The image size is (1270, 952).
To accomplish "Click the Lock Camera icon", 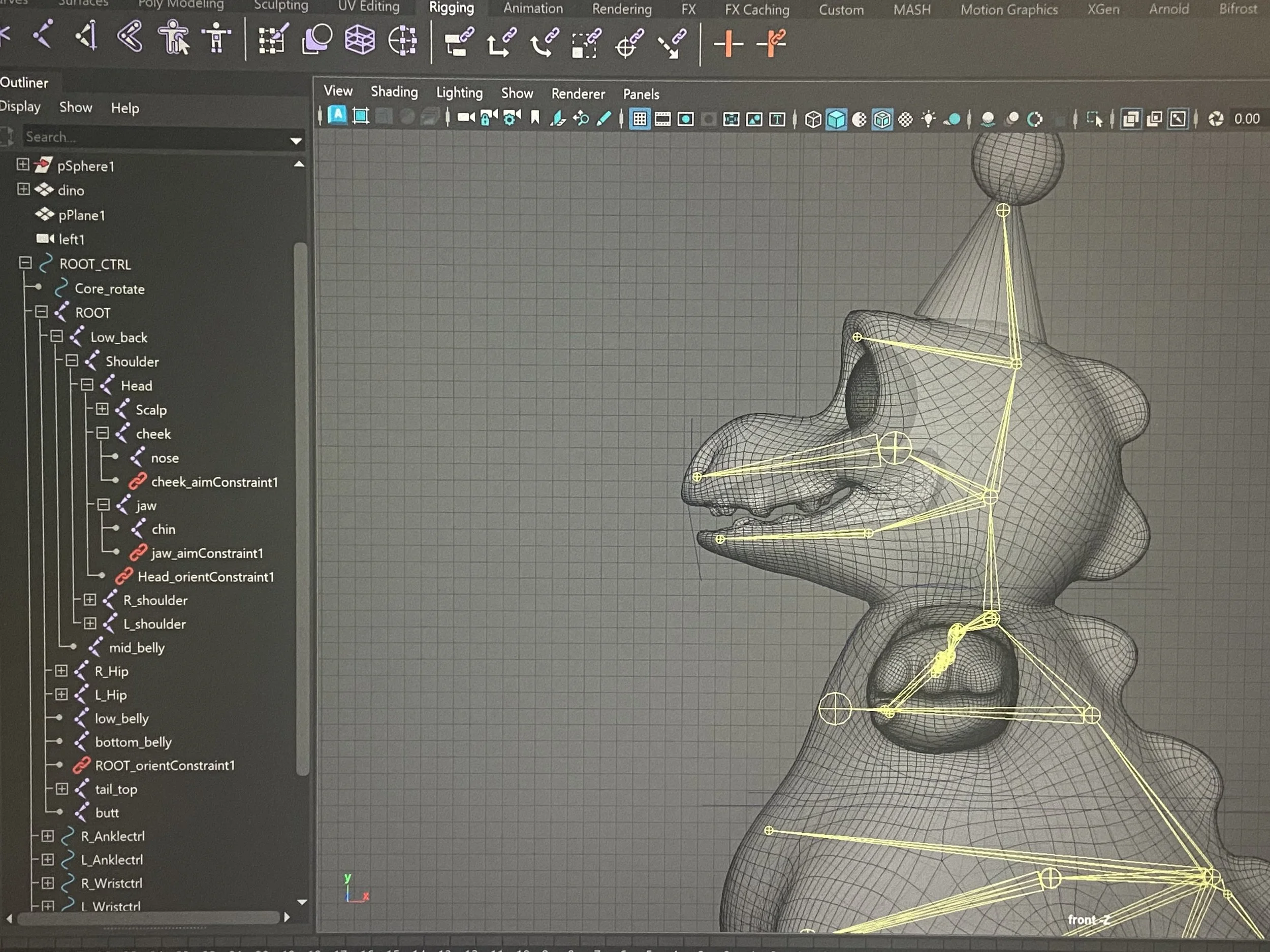I will click(489, 118).
